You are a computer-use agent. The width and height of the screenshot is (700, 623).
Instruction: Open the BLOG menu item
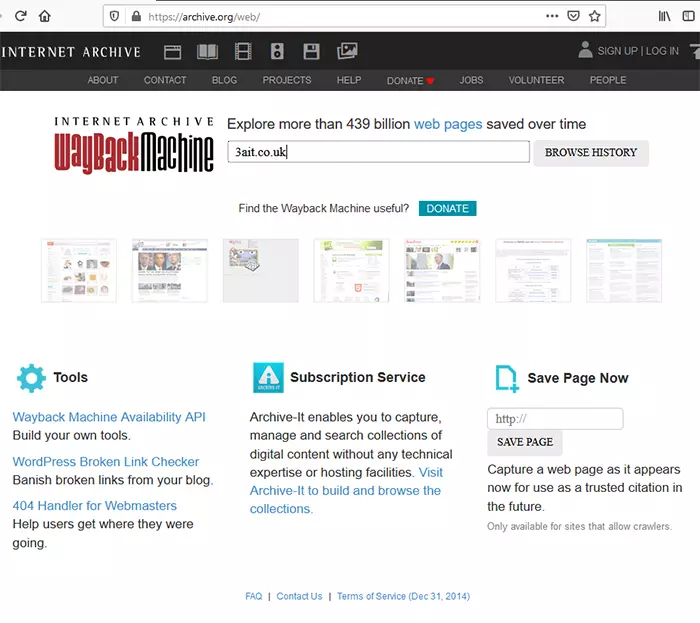[224, 80]
